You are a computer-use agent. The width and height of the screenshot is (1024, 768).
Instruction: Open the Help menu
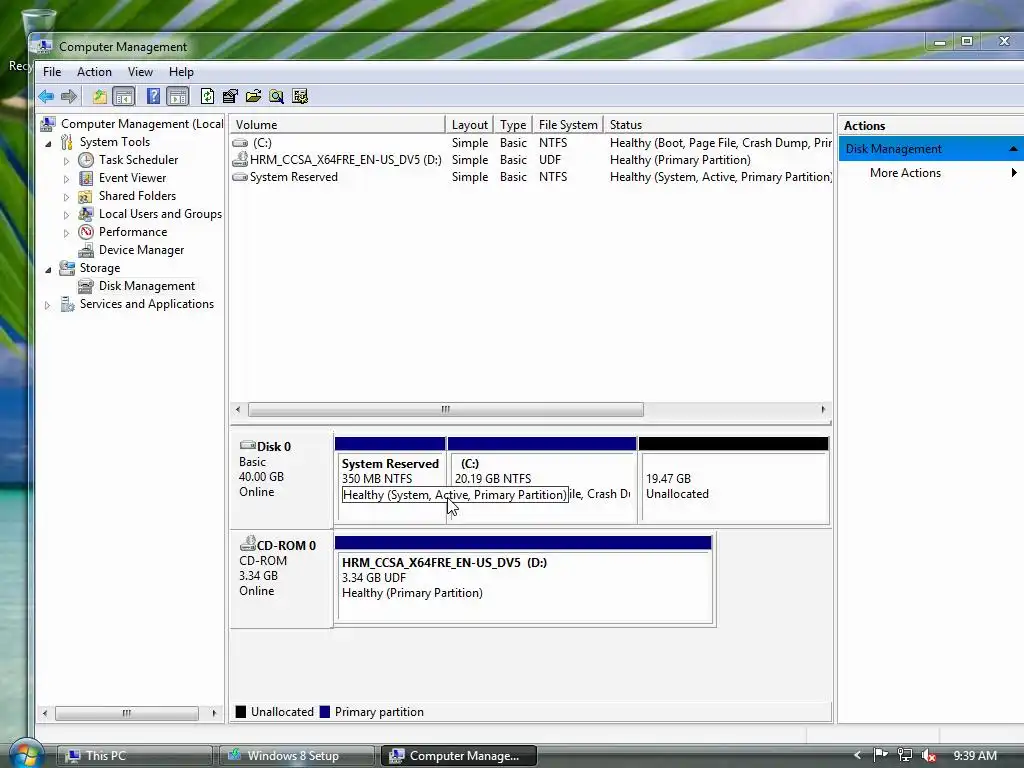click(181, 72)
